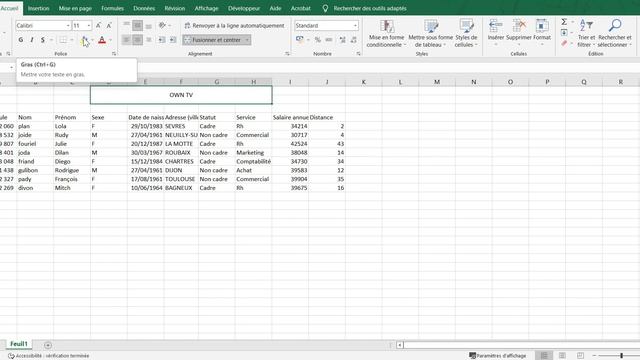640x360 pixels.
Task: Select column M header
Action: 437,82
